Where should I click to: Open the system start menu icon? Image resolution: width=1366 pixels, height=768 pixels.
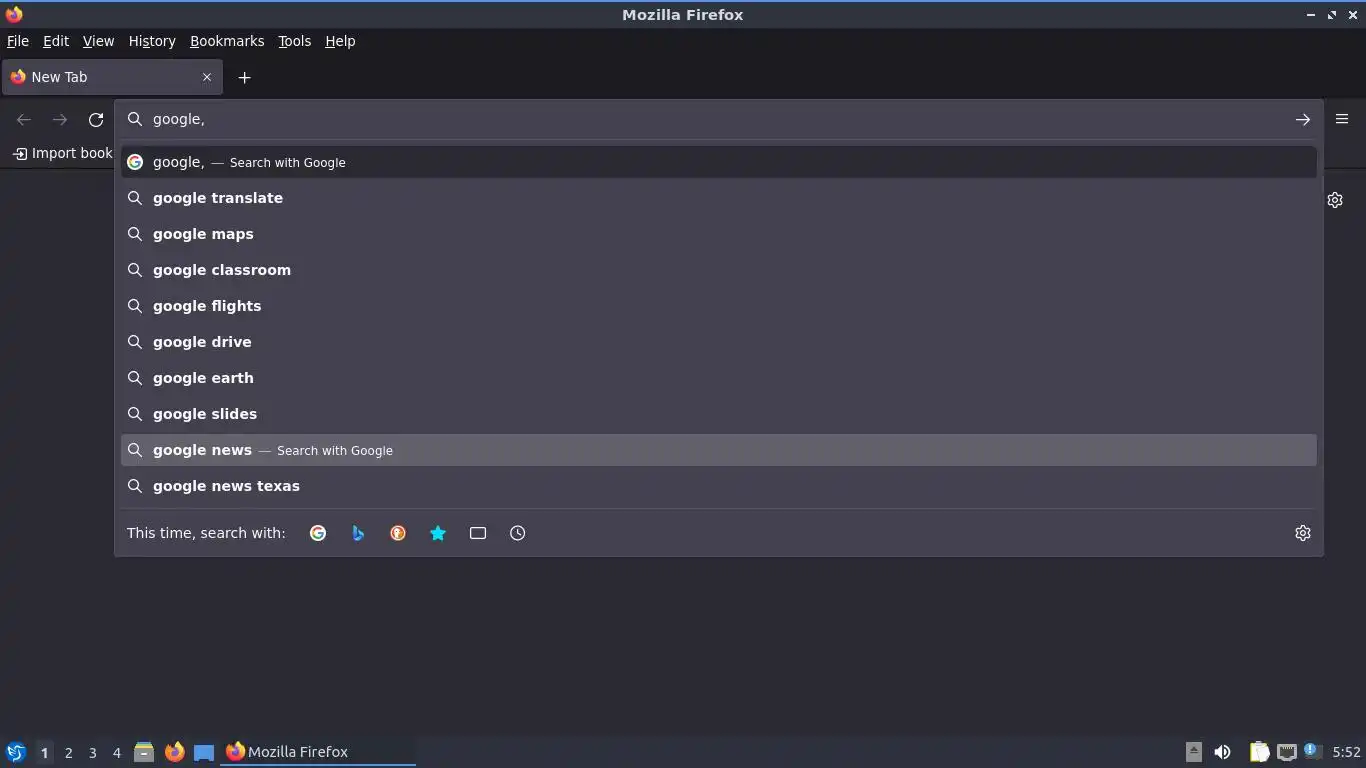(x=16, y=752)
